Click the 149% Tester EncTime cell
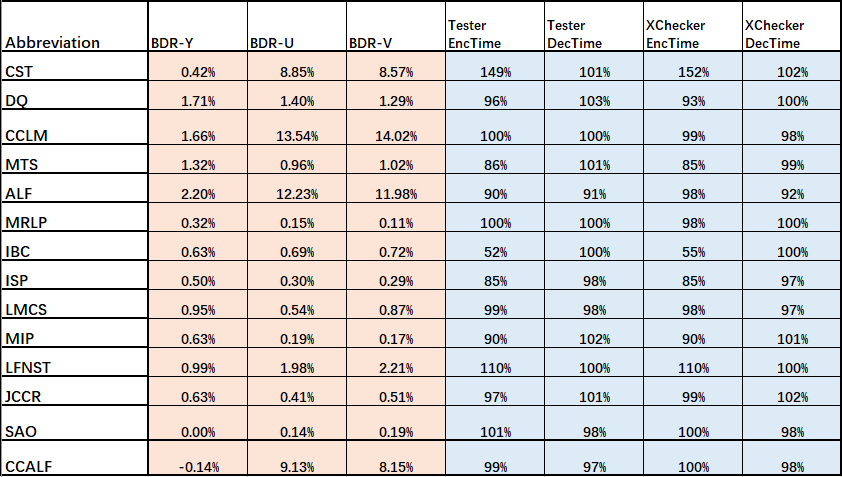Viewport: 842px width, 477px height. [495, 66]
